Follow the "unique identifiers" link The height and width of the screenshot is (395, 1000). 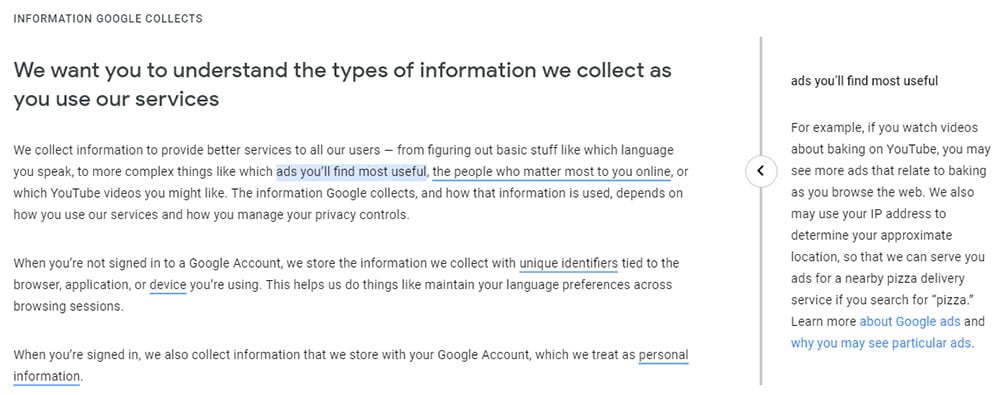pos(568,263)
